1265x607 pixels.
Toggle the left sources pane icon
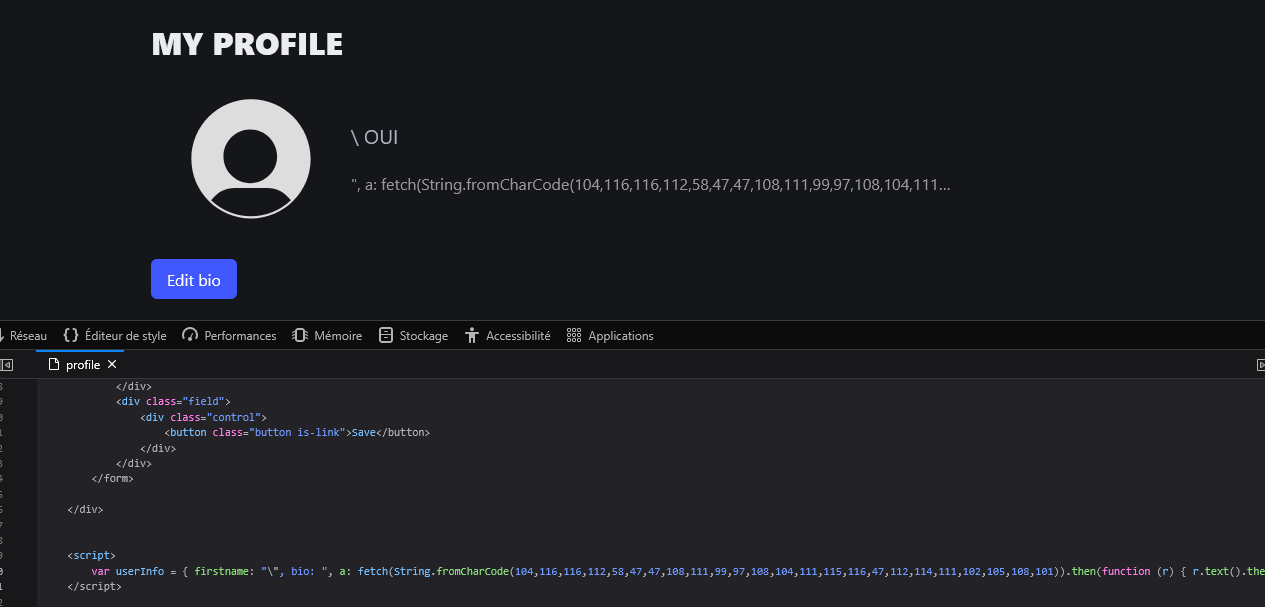click(6, 365)
